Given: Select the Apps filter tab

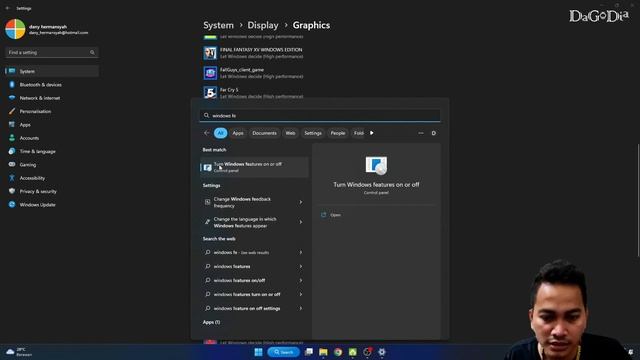Looking at the screenshot, I should point(238,133).
